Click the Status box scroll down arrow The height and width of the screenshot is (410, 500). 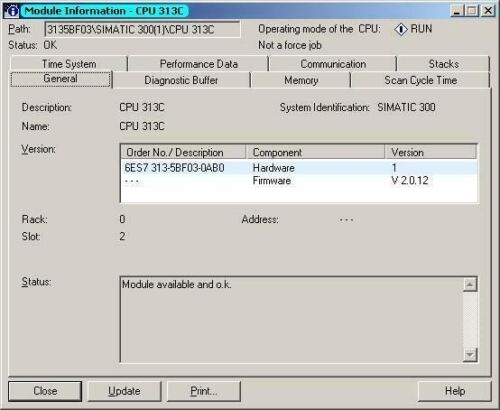(470, 355)
